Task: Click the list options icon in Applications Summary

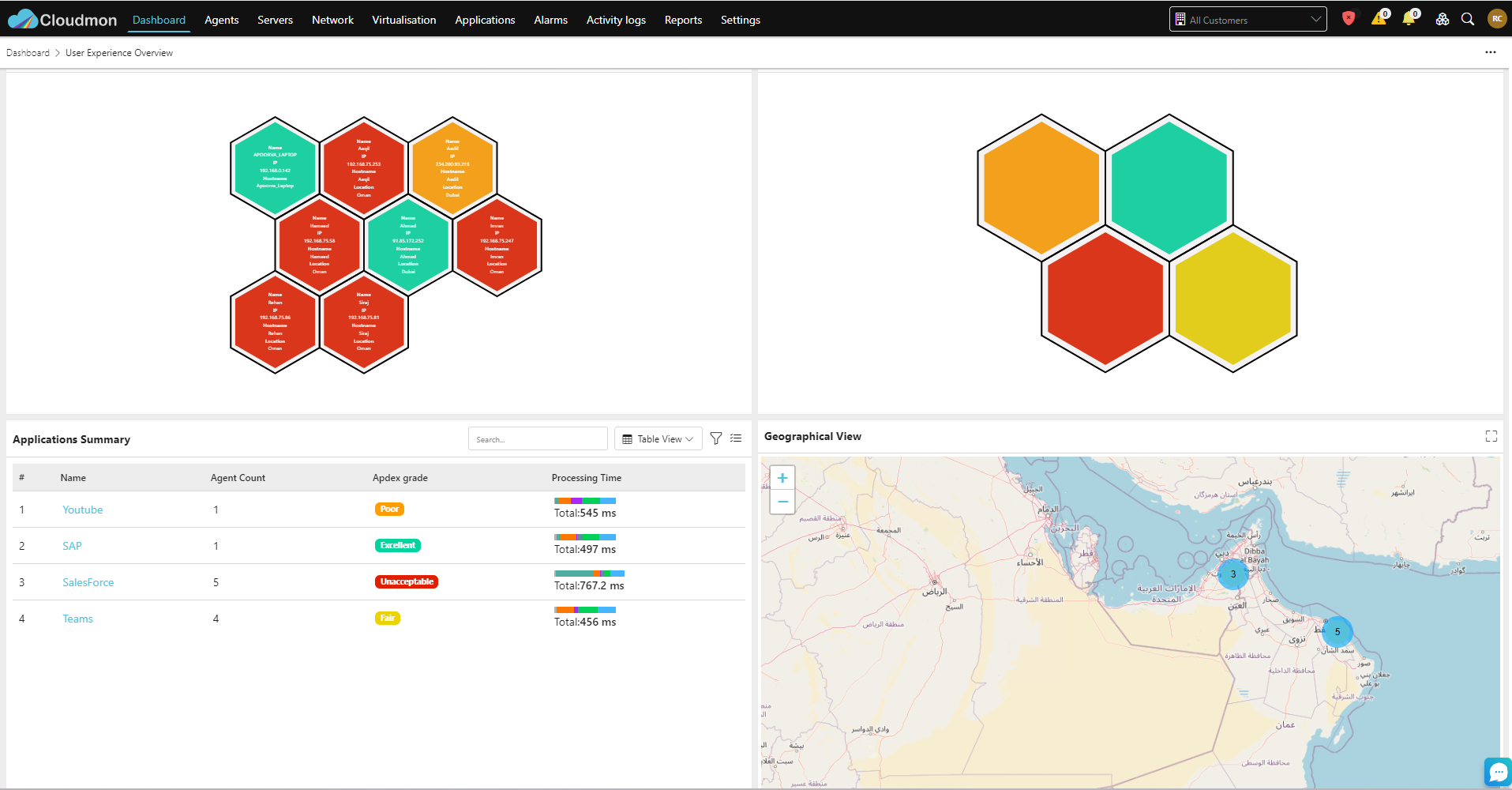Action: coord(736,438)
